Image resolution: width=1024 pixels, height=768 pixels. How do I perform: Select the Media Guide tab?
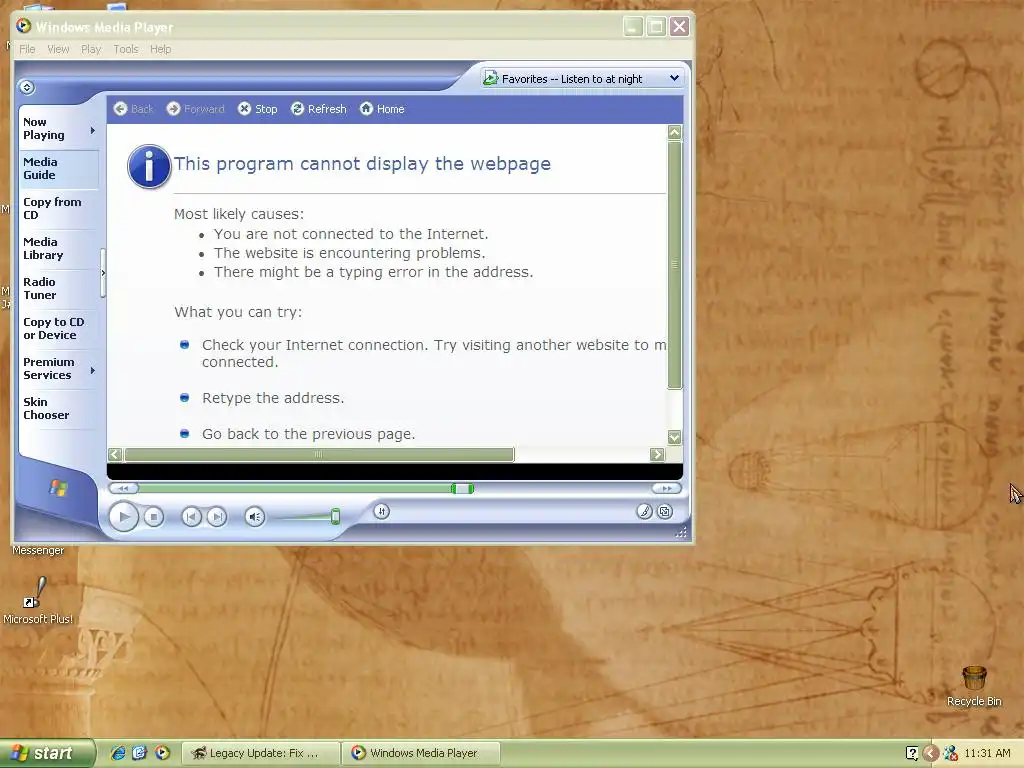[x=59, y=168]
